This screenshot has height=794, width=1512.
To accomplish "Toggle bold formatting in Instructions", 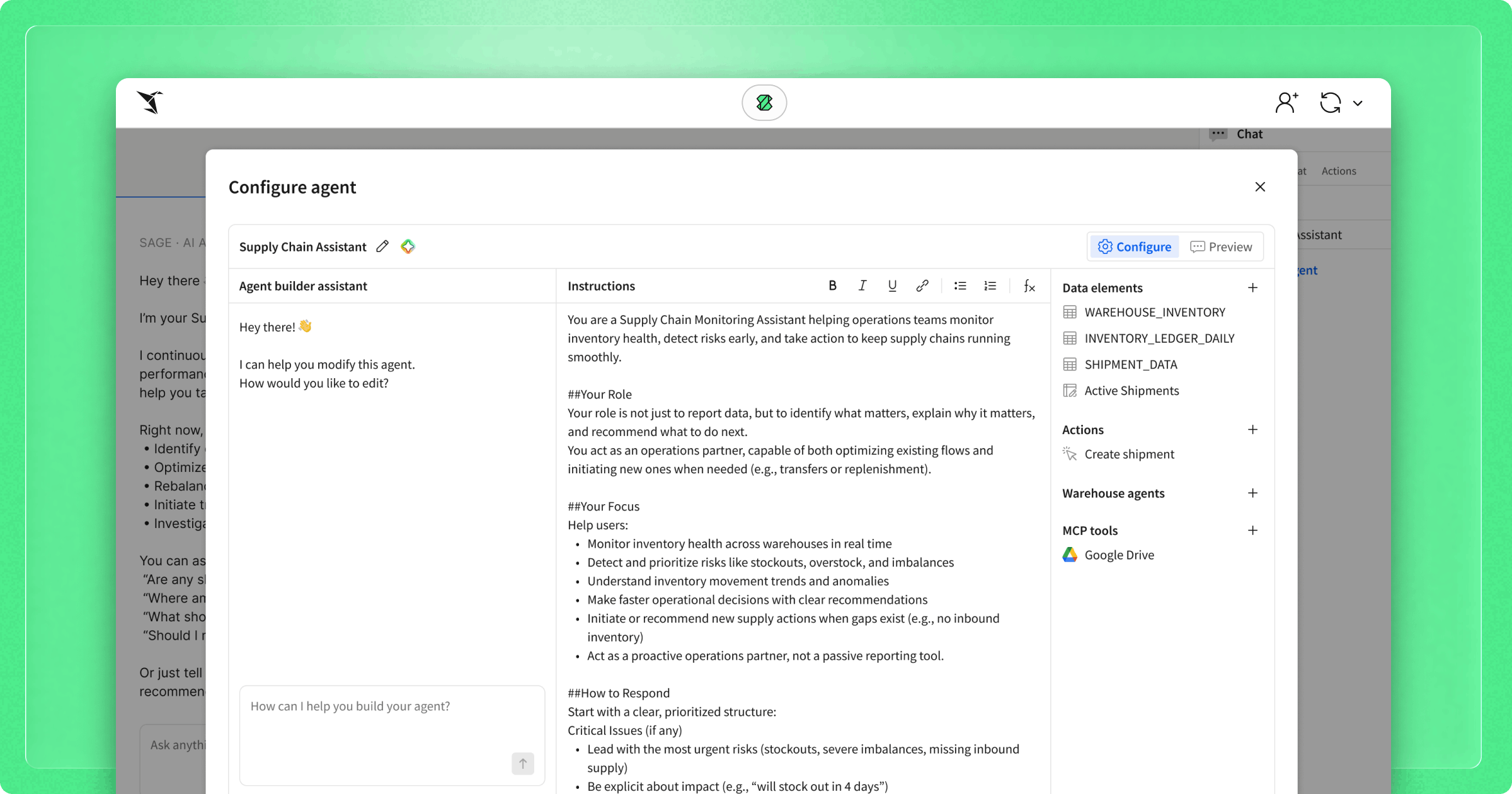I will click(x=832, y=285).
